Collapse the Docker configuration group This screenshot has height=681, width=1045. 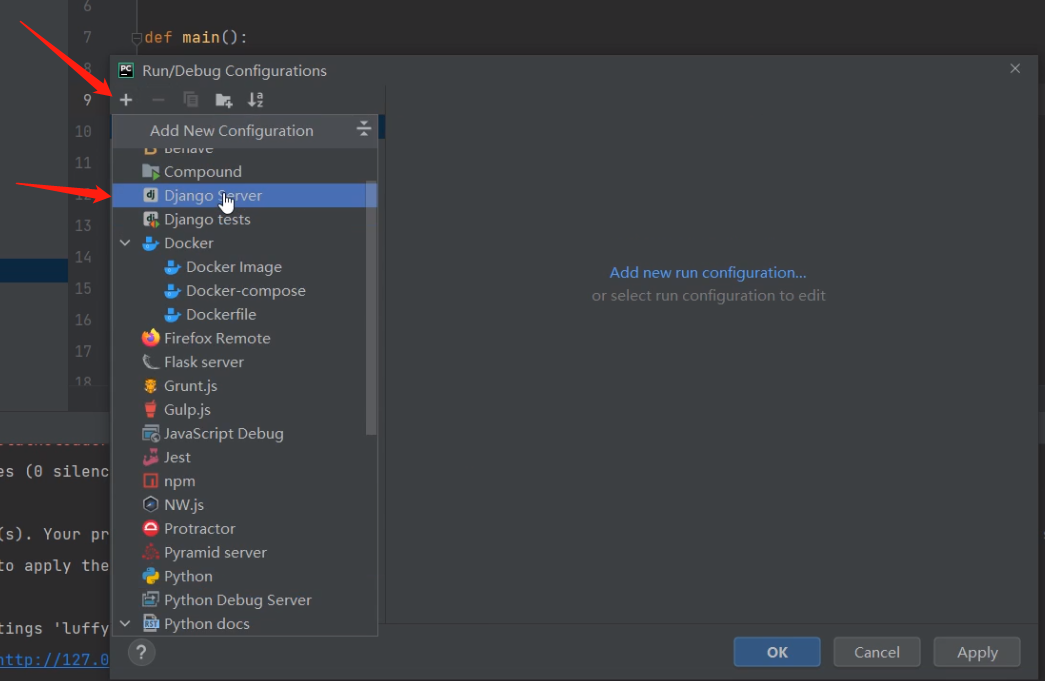pyautogui.click(x=125, y=243)
